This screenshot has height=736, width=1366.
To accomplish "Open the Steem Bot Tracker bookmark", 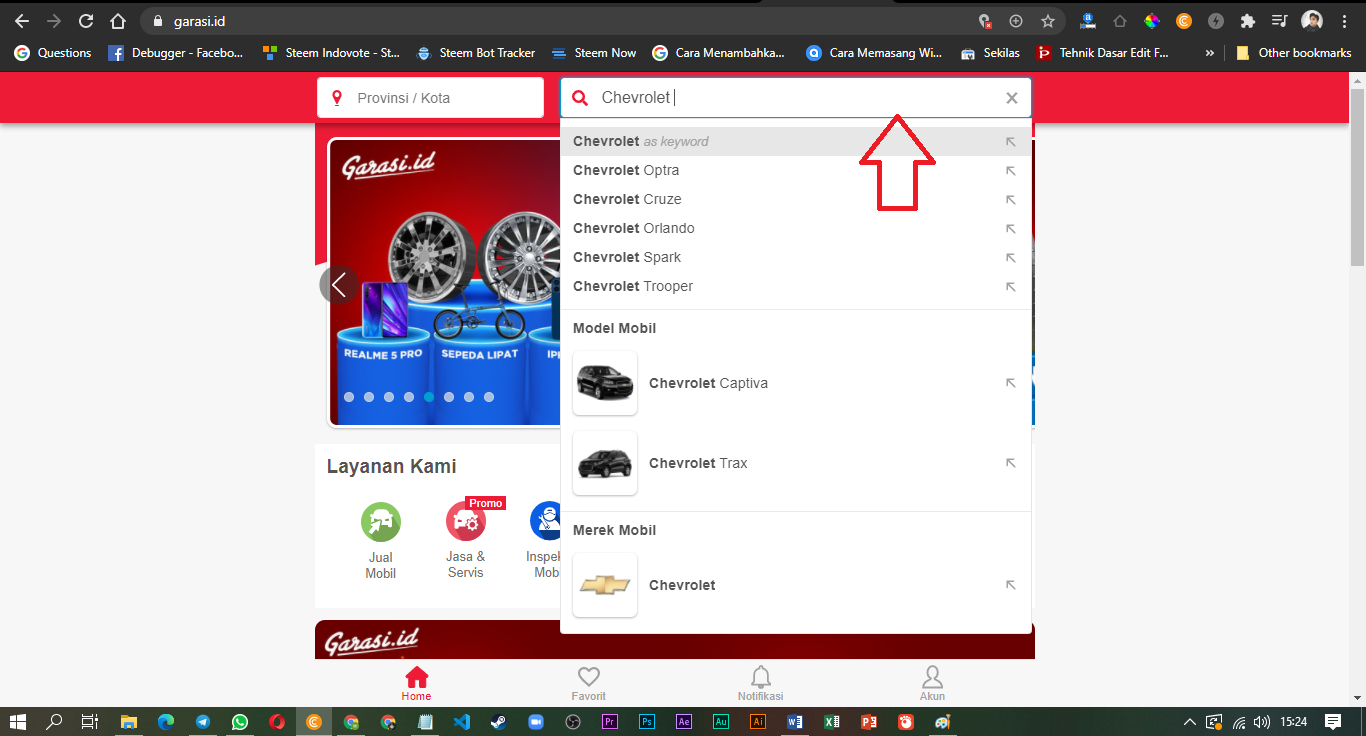I will click(x=476, y=53).
